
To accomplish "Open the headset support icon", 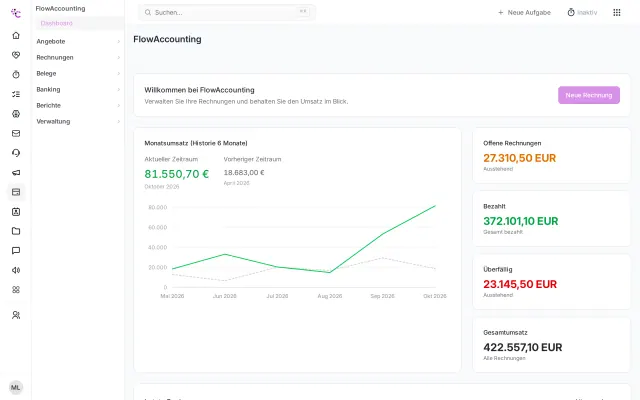I will click(16, 153).
